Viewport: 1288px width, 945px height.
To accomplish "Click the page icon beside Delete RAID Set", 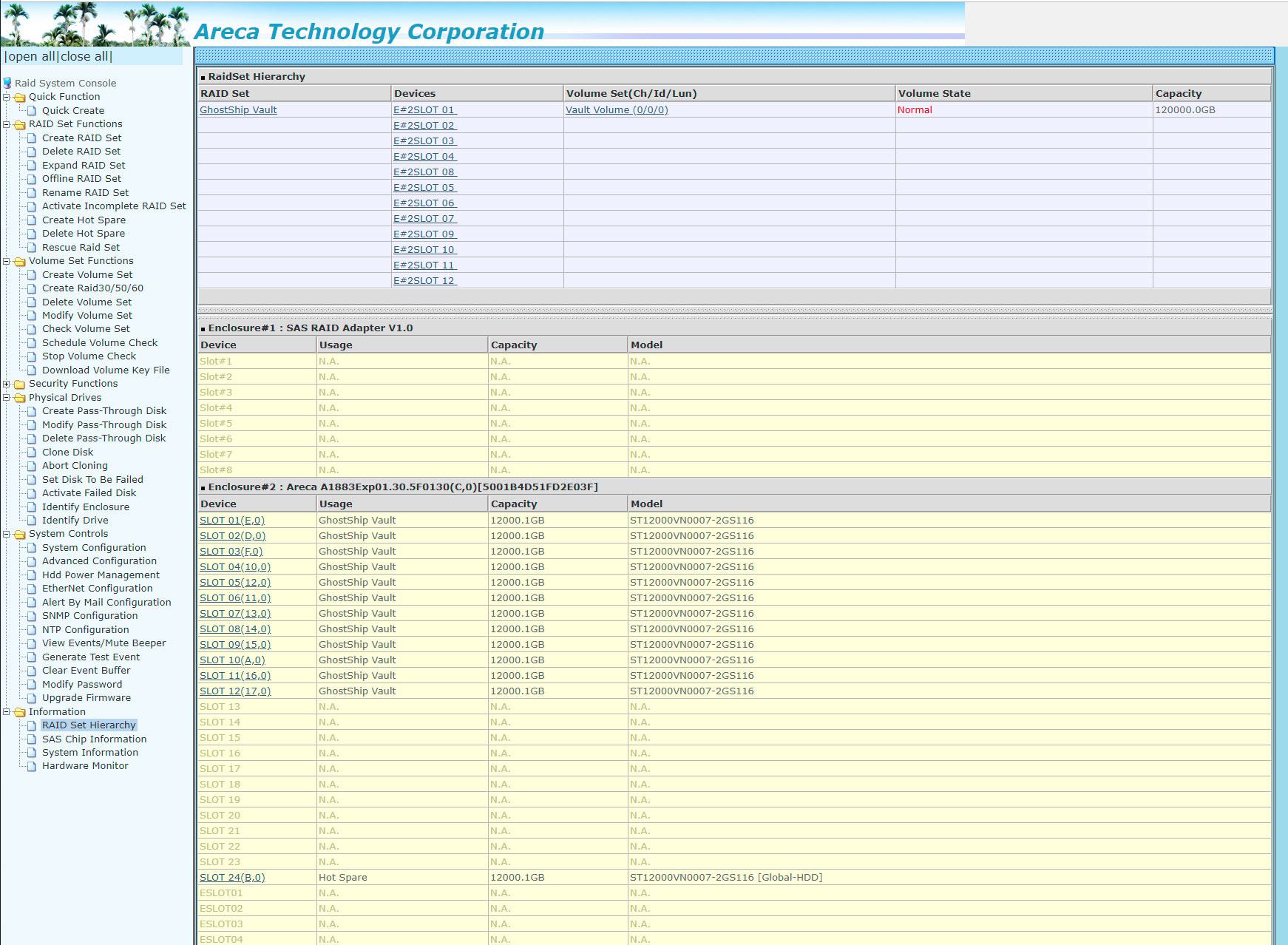I will tap(32, 152).
